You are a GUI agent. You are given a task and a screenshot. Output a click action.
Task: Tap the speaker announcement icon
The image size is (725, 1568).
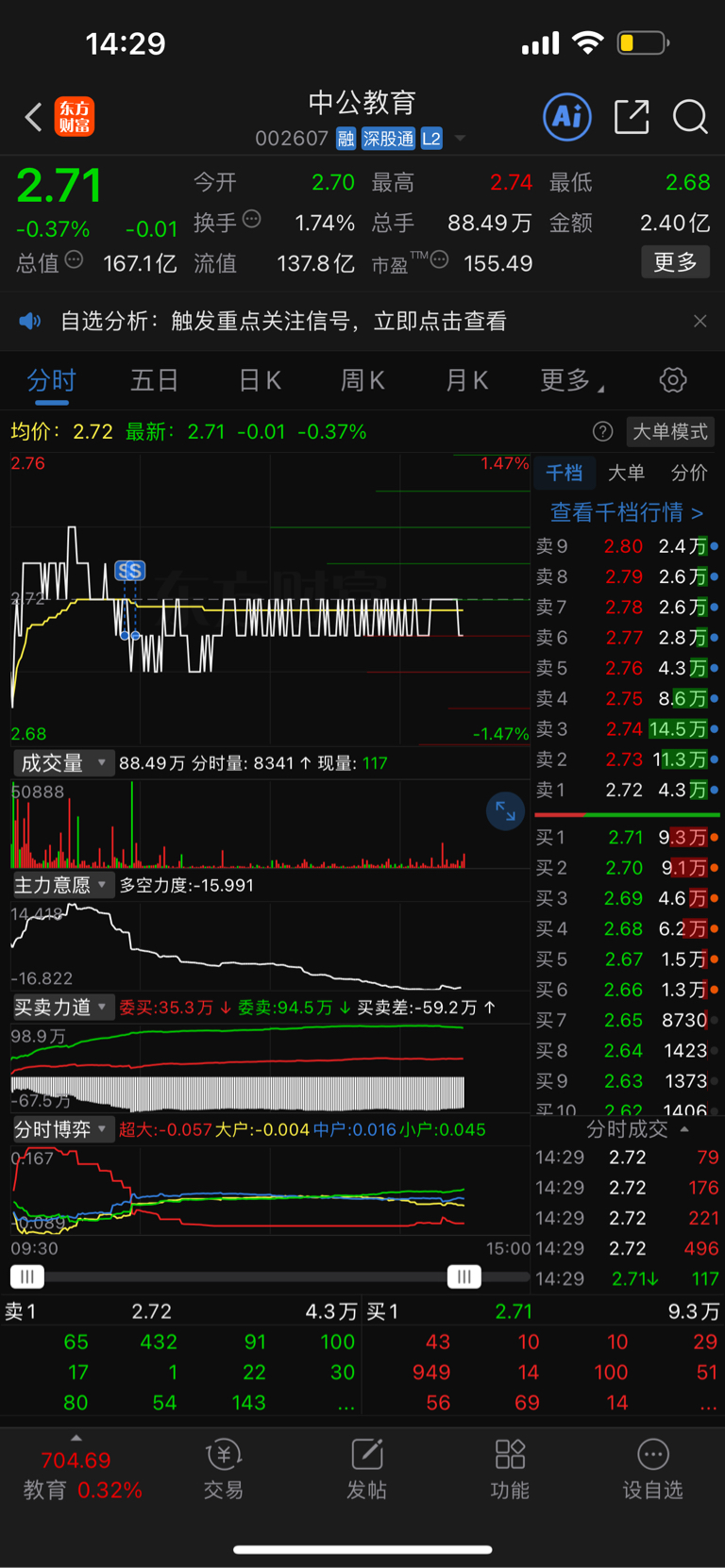point(30,322)
